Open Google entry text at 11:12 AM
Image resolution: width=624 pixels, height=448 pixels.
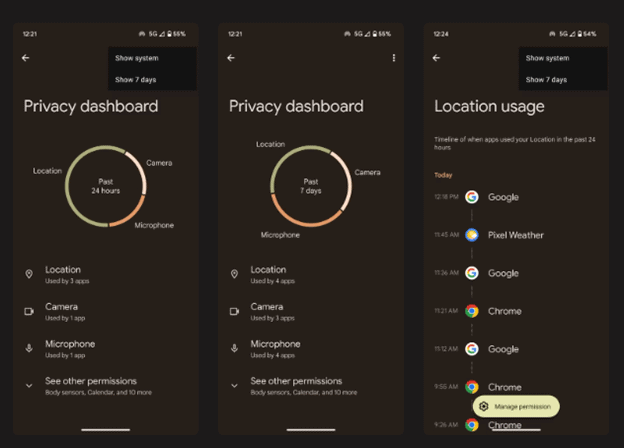(x=503, y=349)
